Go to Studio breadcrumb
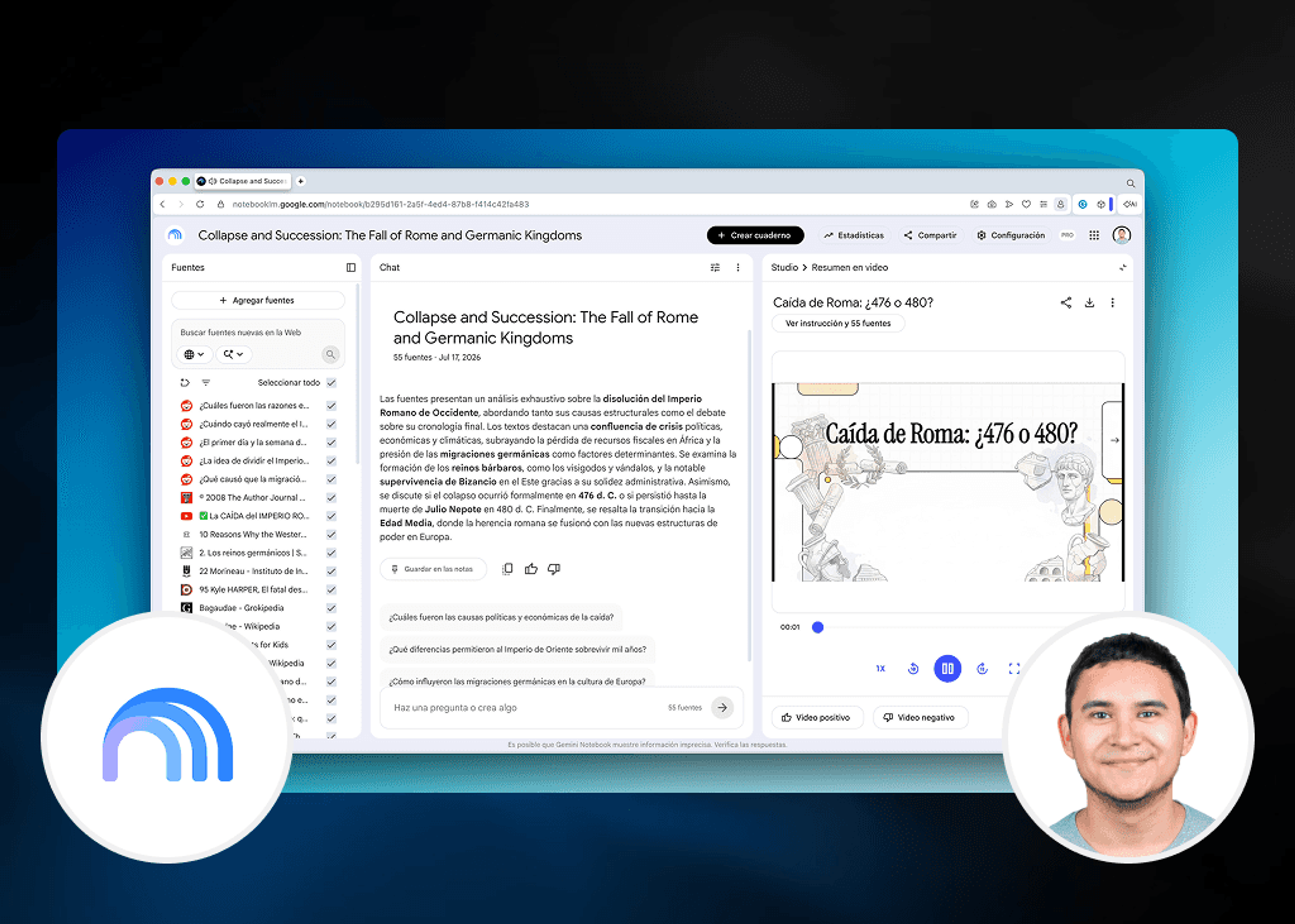Screen dimensions: 1295x924 [784, 267]
